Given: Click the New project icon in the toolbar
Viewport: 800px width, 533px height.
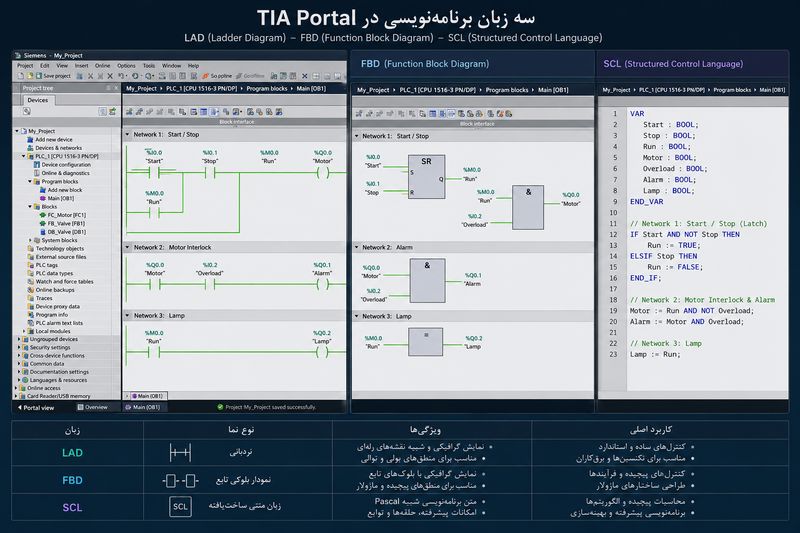Looking at the screenshot, I should click(20, 76).
